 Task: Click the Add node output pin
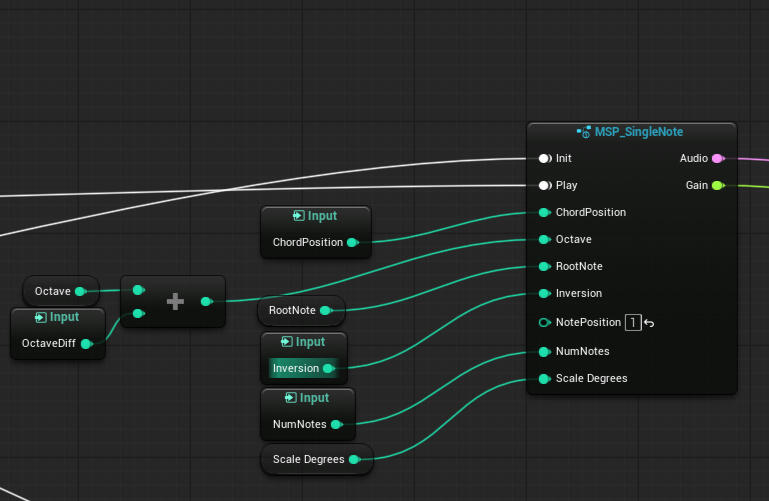point(205,300)
